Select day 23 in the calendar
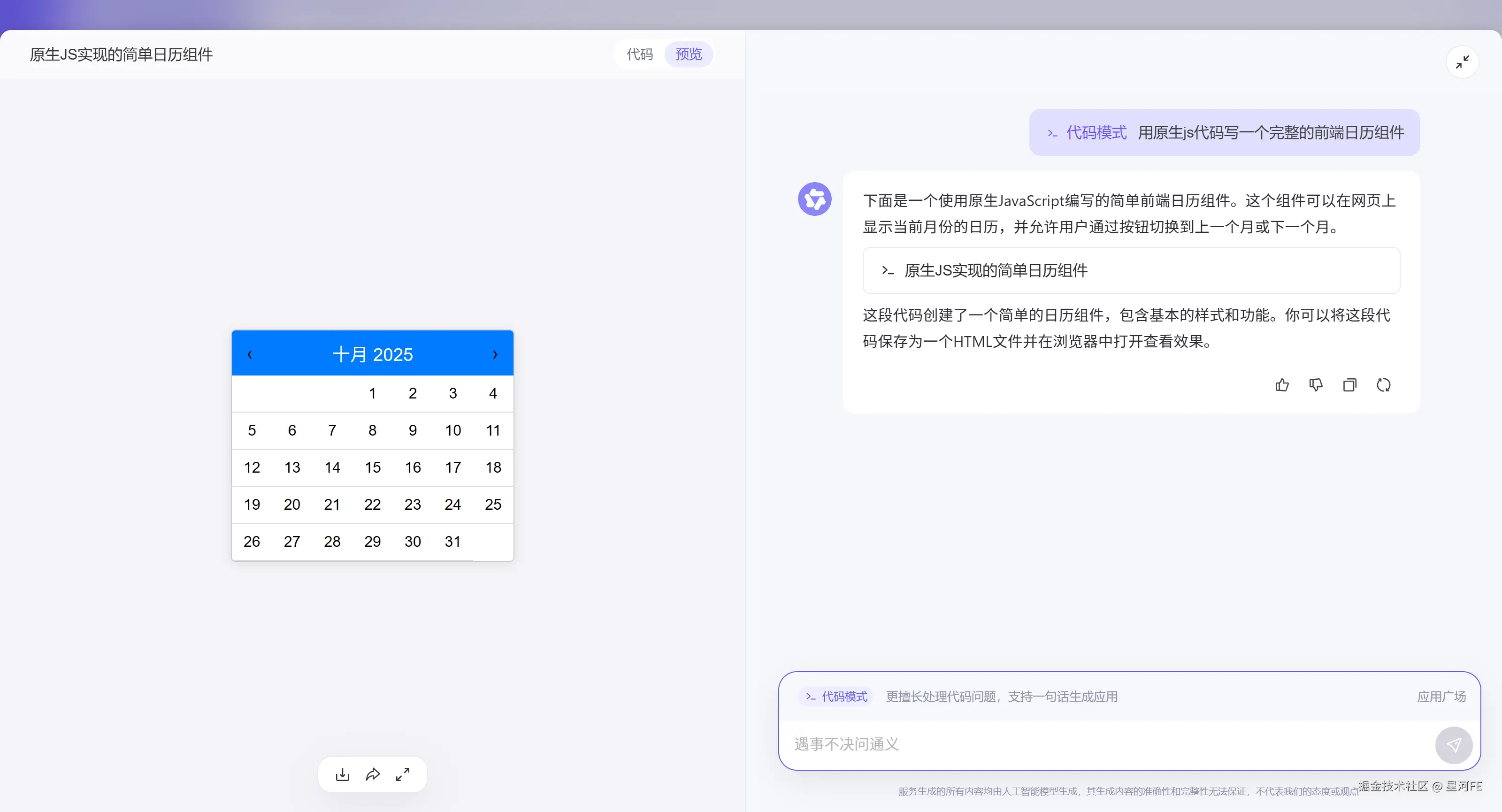Screen dimensions: 1502x812 pyautogui.click(x=413, y=505)
